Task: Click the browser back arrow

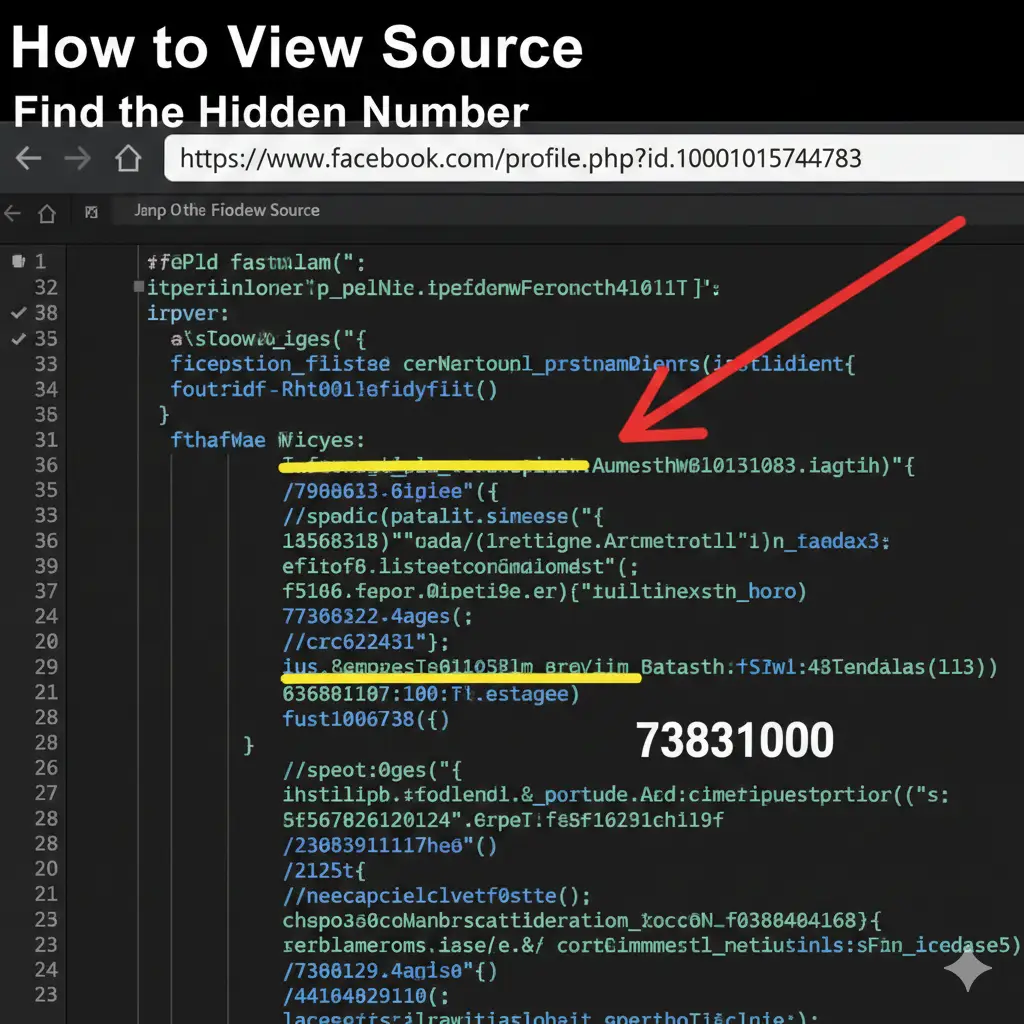Action: point(27,157)
